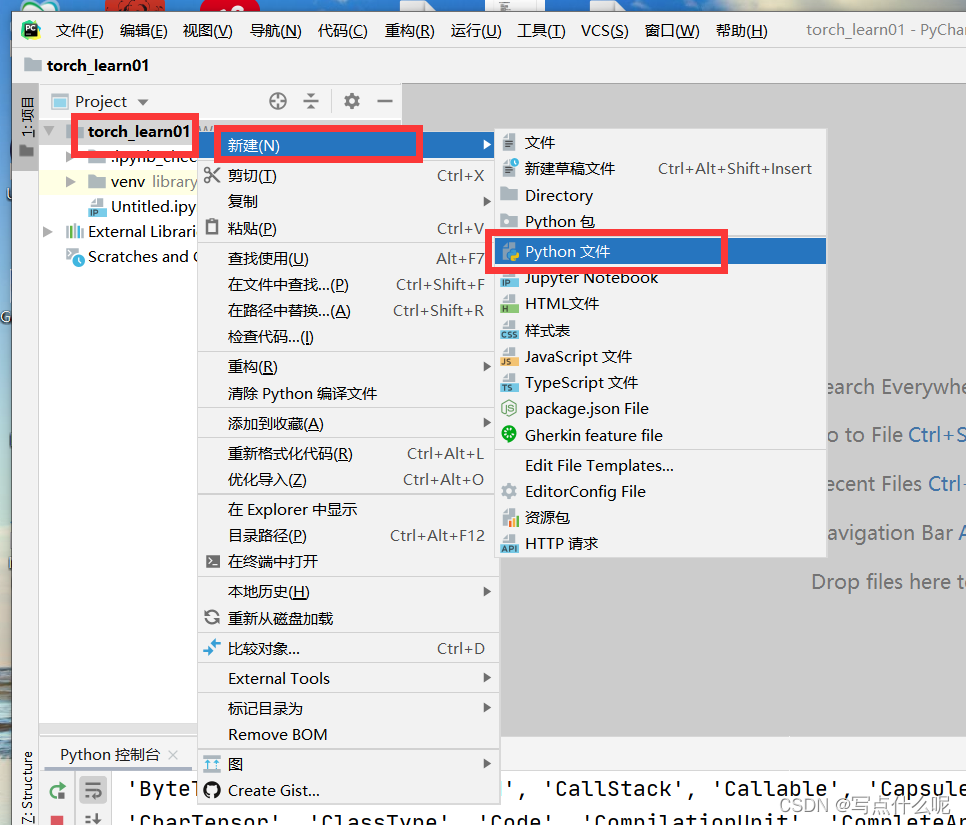The image size is (966, 825).
Task: Click the locate-file crosshair icon in Project toolbar
Action: pyautogui.click(x=278, y=101)
